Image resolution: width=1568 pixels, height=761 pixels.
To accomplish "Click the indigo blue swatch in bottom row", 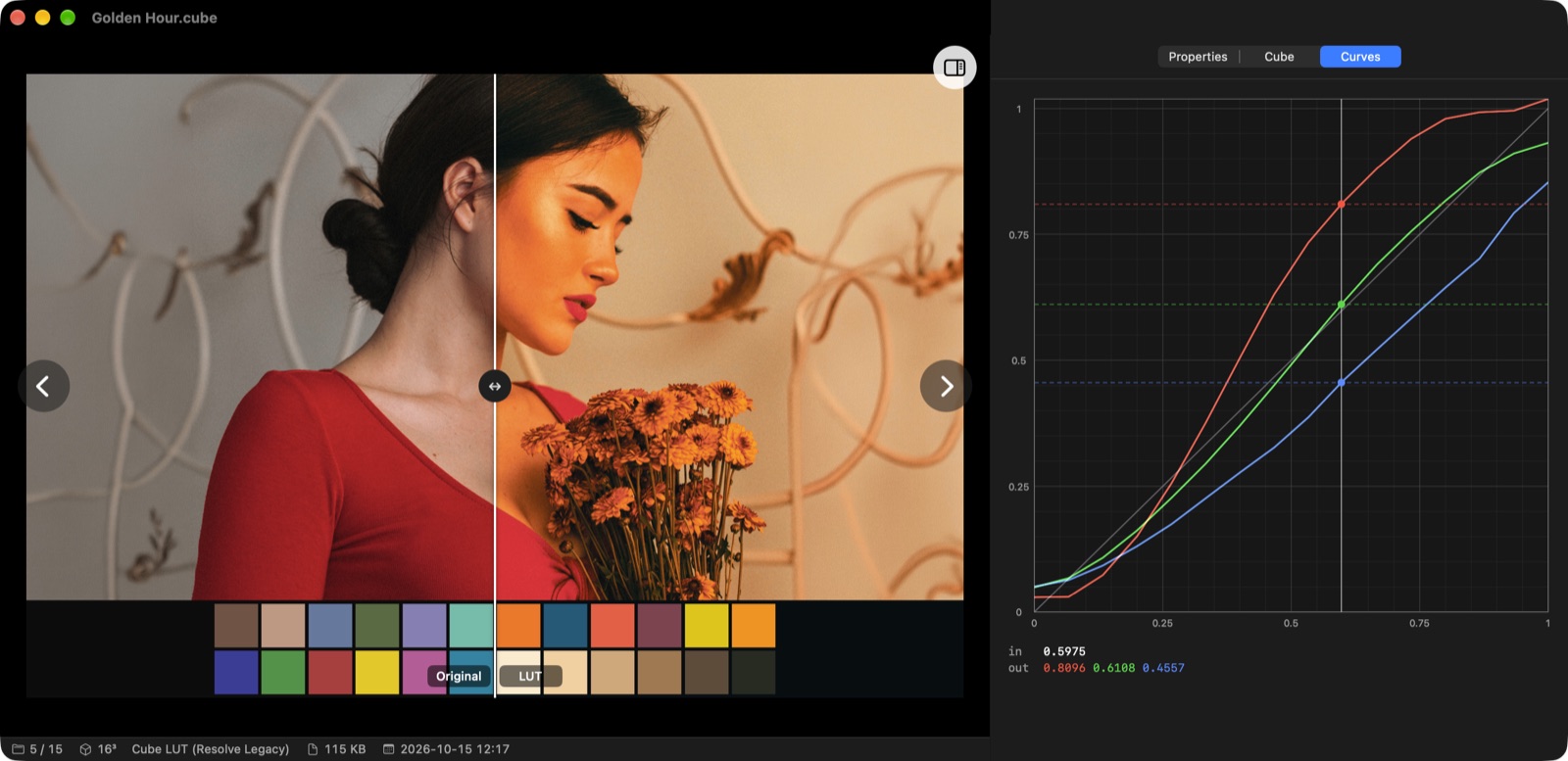I will click(x=236, y=673).
